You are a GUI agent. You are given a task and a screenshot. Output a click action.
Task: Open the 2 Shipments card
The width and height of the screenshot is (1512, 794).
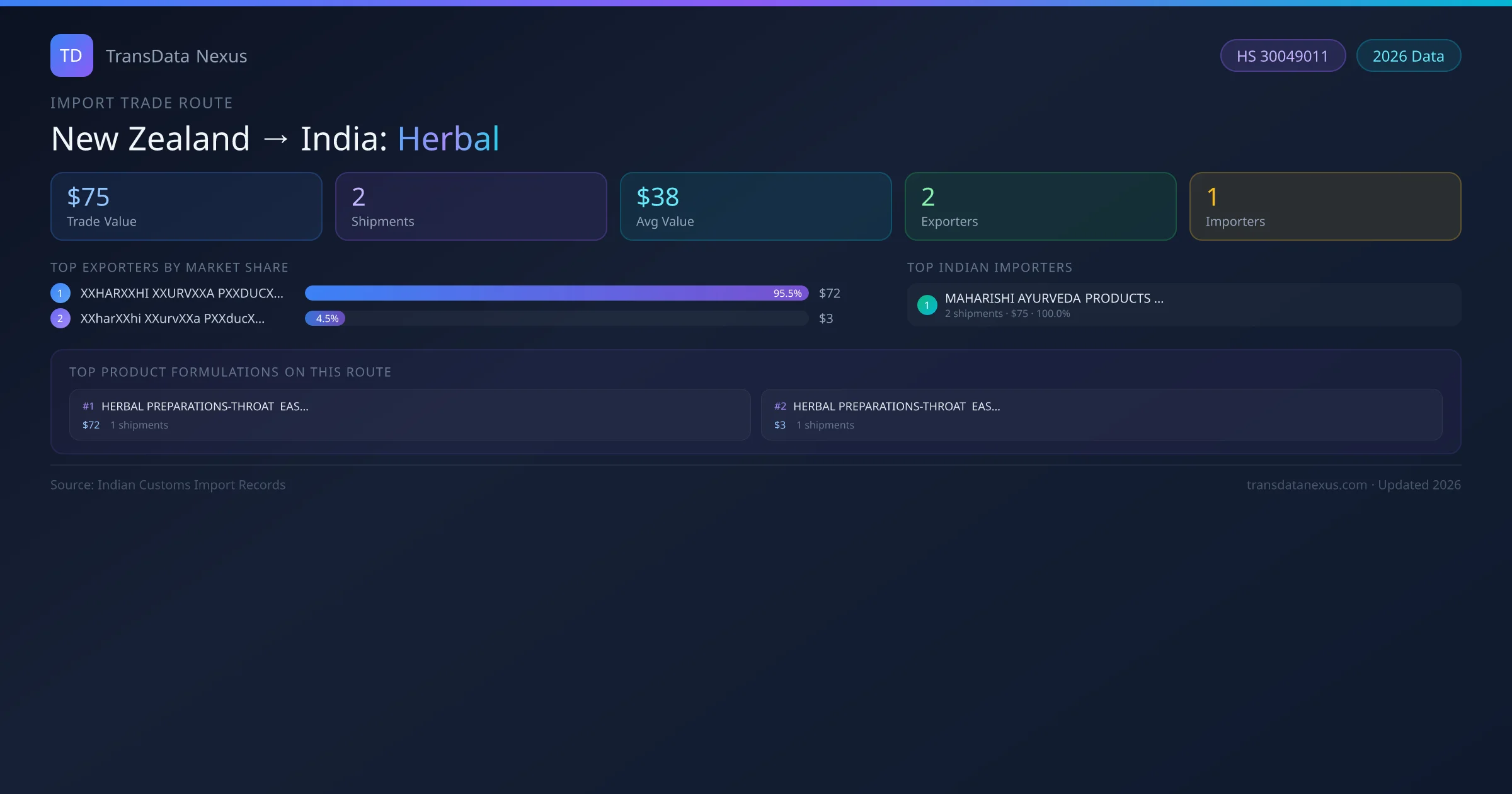(471, 207)
